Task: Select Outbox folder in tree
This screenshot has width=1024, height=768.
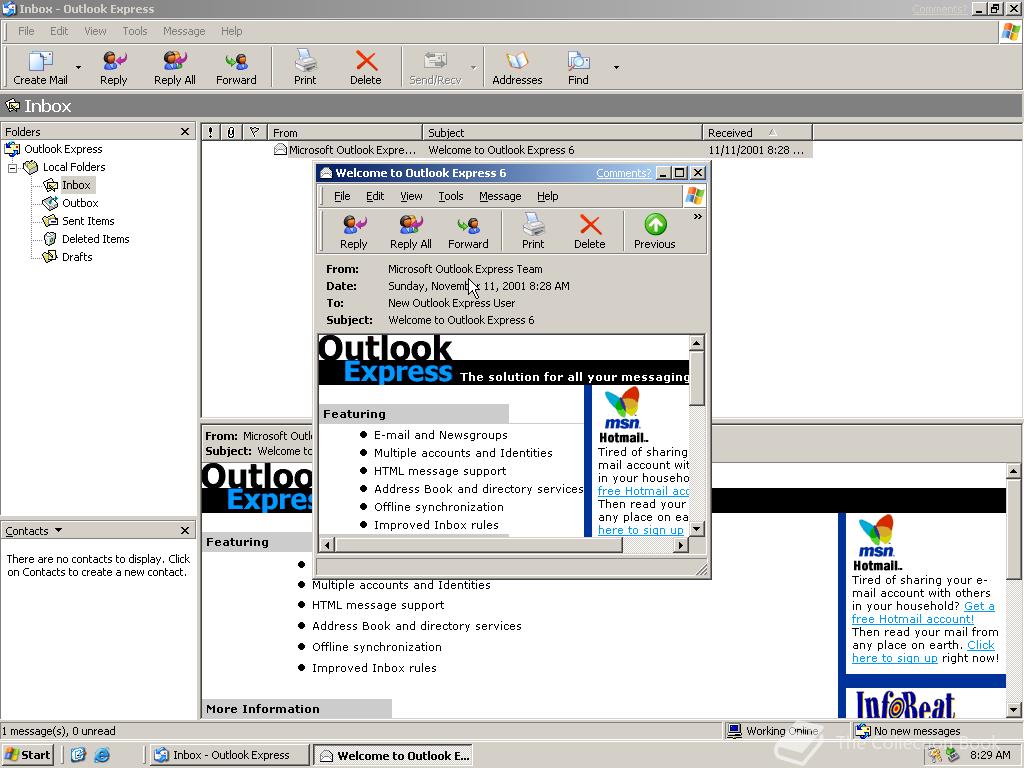Action: tap(80, 203)
